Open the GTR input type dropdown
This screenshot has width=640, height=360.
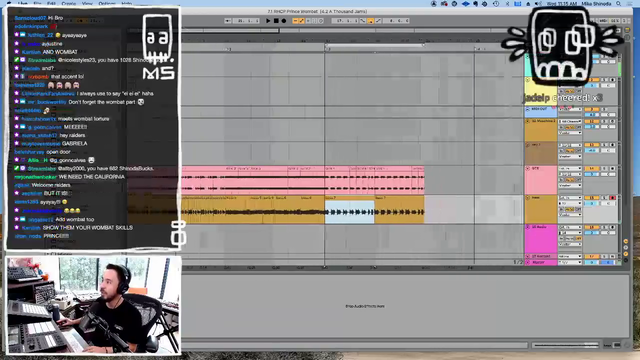570,169
